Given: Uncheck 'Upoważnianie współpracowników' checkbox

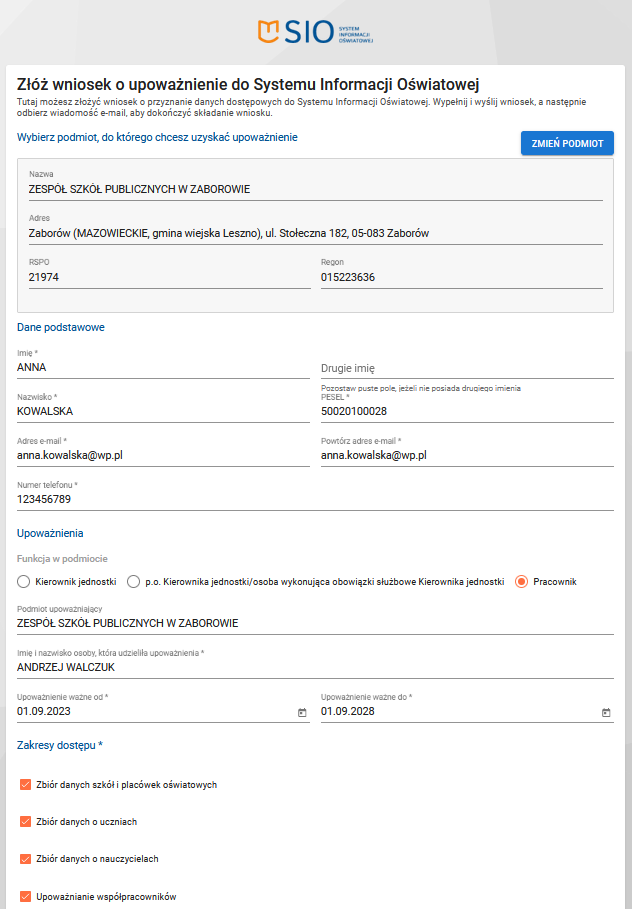Looking at the screenshot, I should click(x=26, y=896).
